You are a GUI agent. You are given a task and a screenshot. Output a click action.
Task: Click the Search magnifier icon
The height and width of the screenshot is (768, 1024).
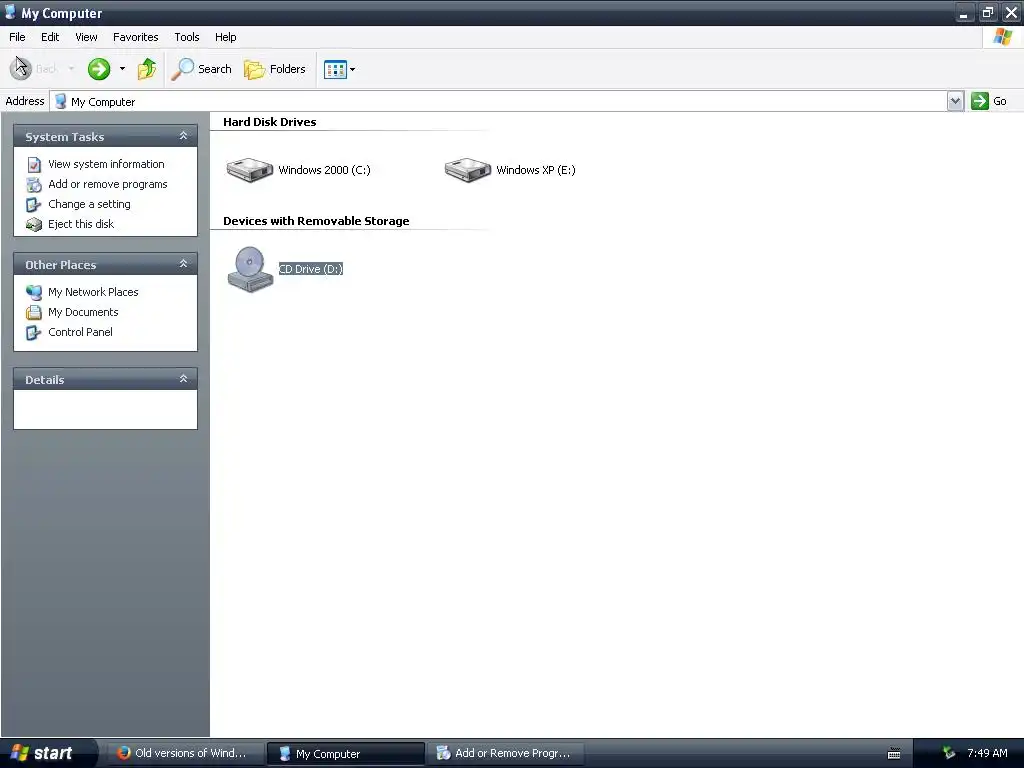click(x=182, y=69)
